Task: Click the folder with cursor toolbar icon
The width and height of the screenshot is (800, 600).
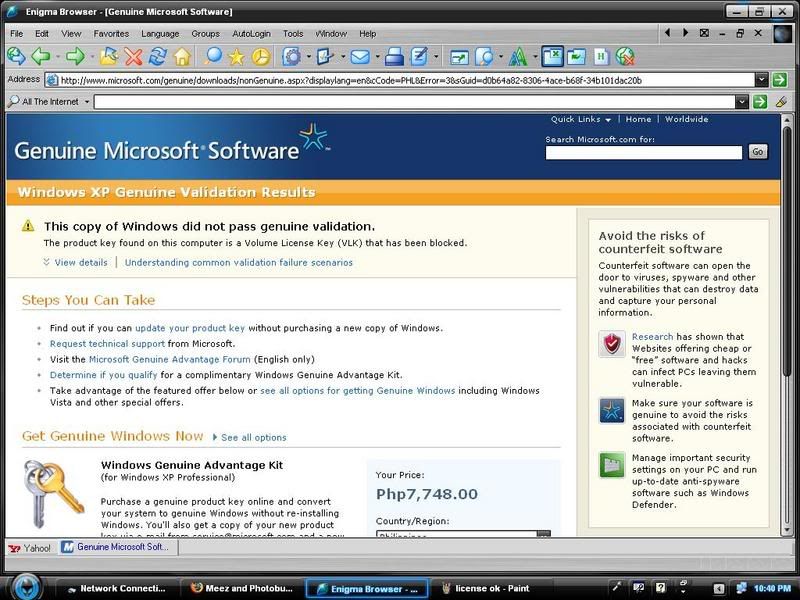Action: click(109, 57)
